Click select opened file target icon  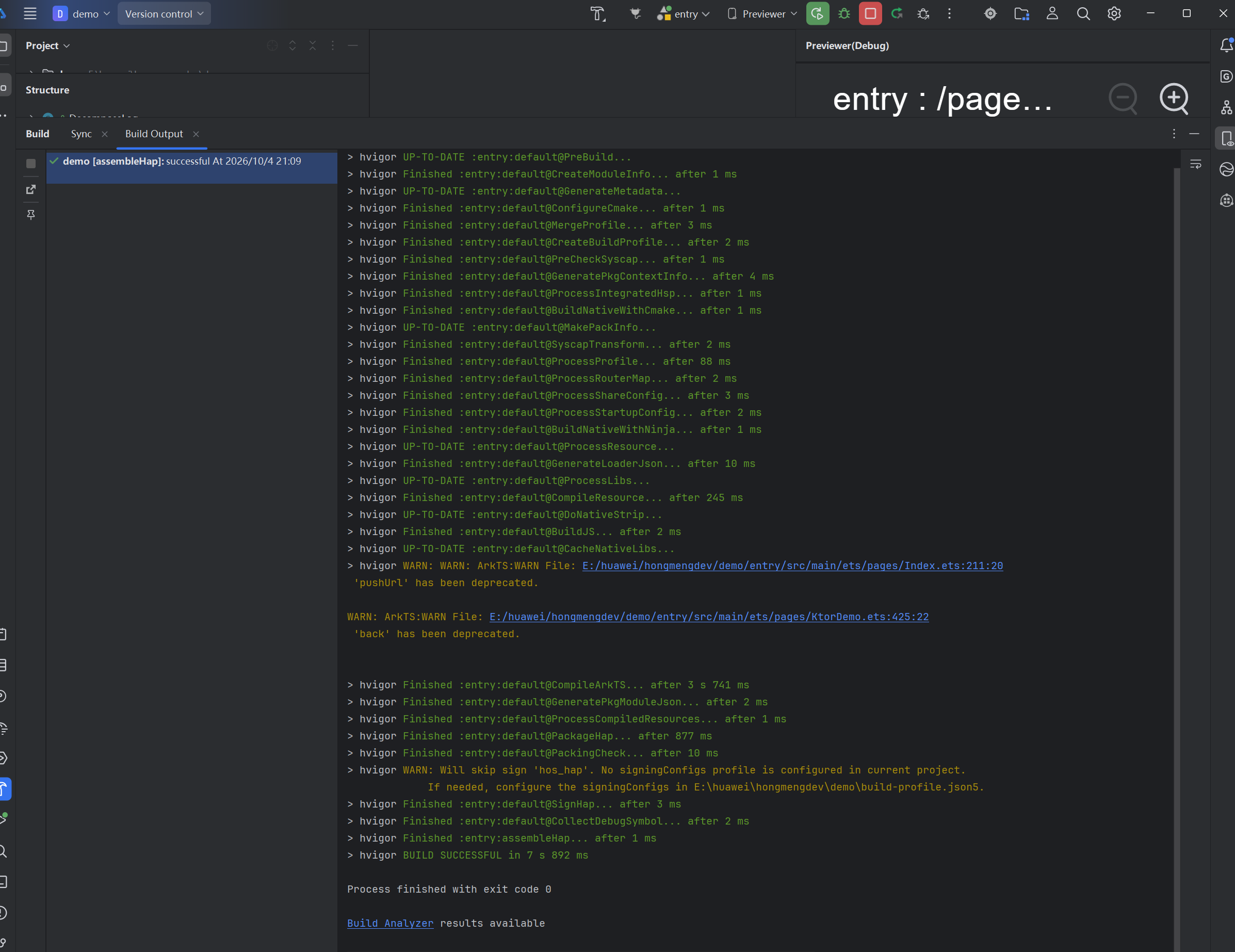(272, 45)
